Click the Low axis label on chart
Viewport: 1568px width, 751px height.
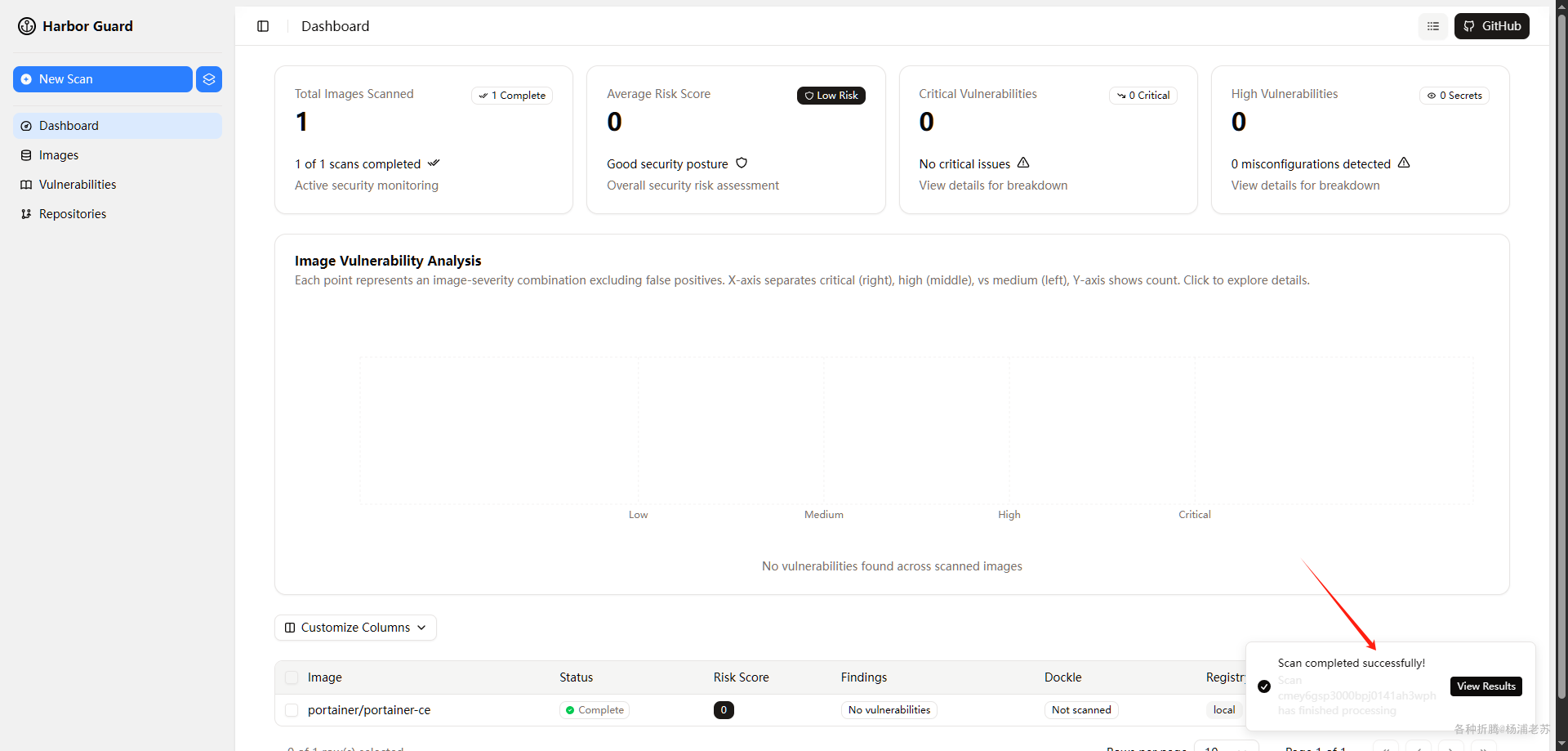tap(639, 515)
